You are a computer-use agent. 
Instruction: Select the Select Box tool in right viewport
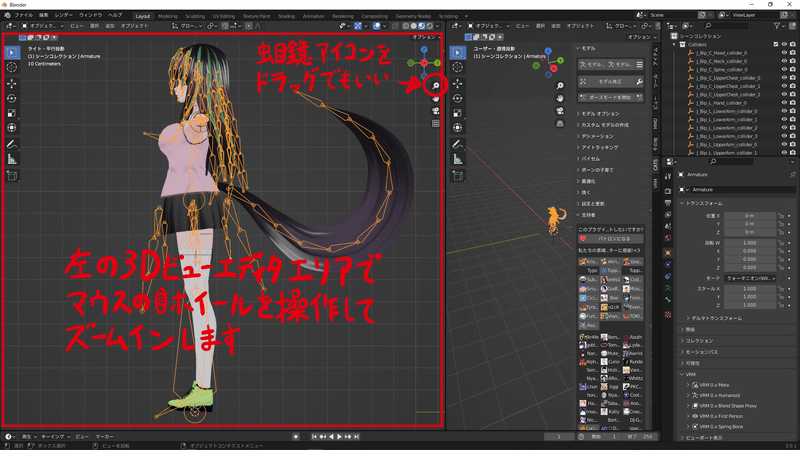tap(458, 52)
